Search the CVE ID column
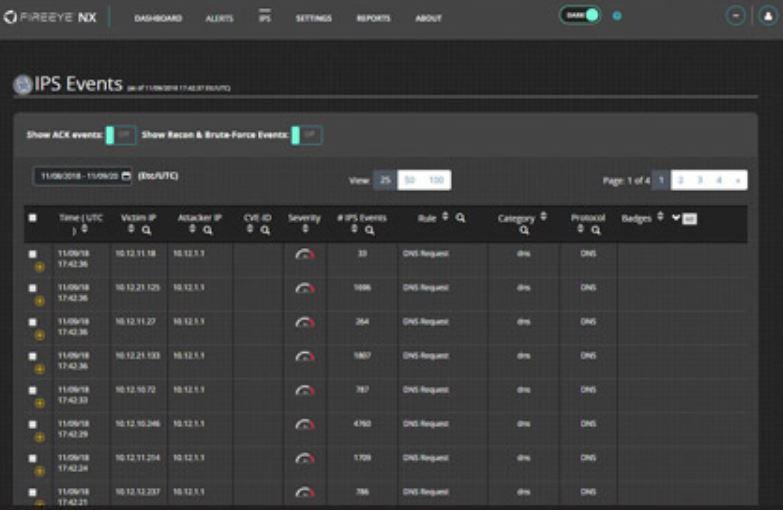783x510 pixels. coord(265,230)
